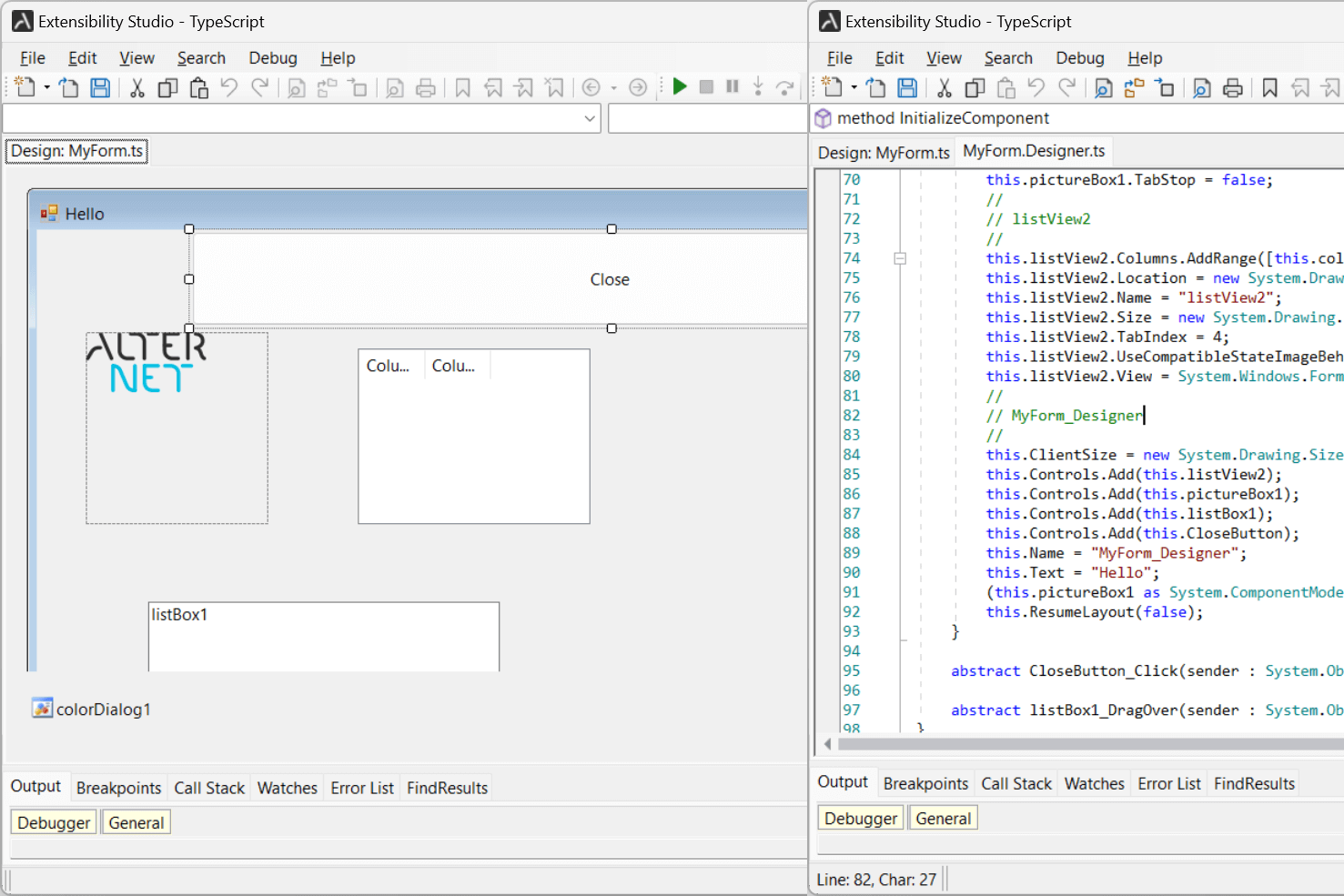Click Stop debugging square icon
Screen dimensions: 1344x896
pyautogui.click(x=706, y=86)
